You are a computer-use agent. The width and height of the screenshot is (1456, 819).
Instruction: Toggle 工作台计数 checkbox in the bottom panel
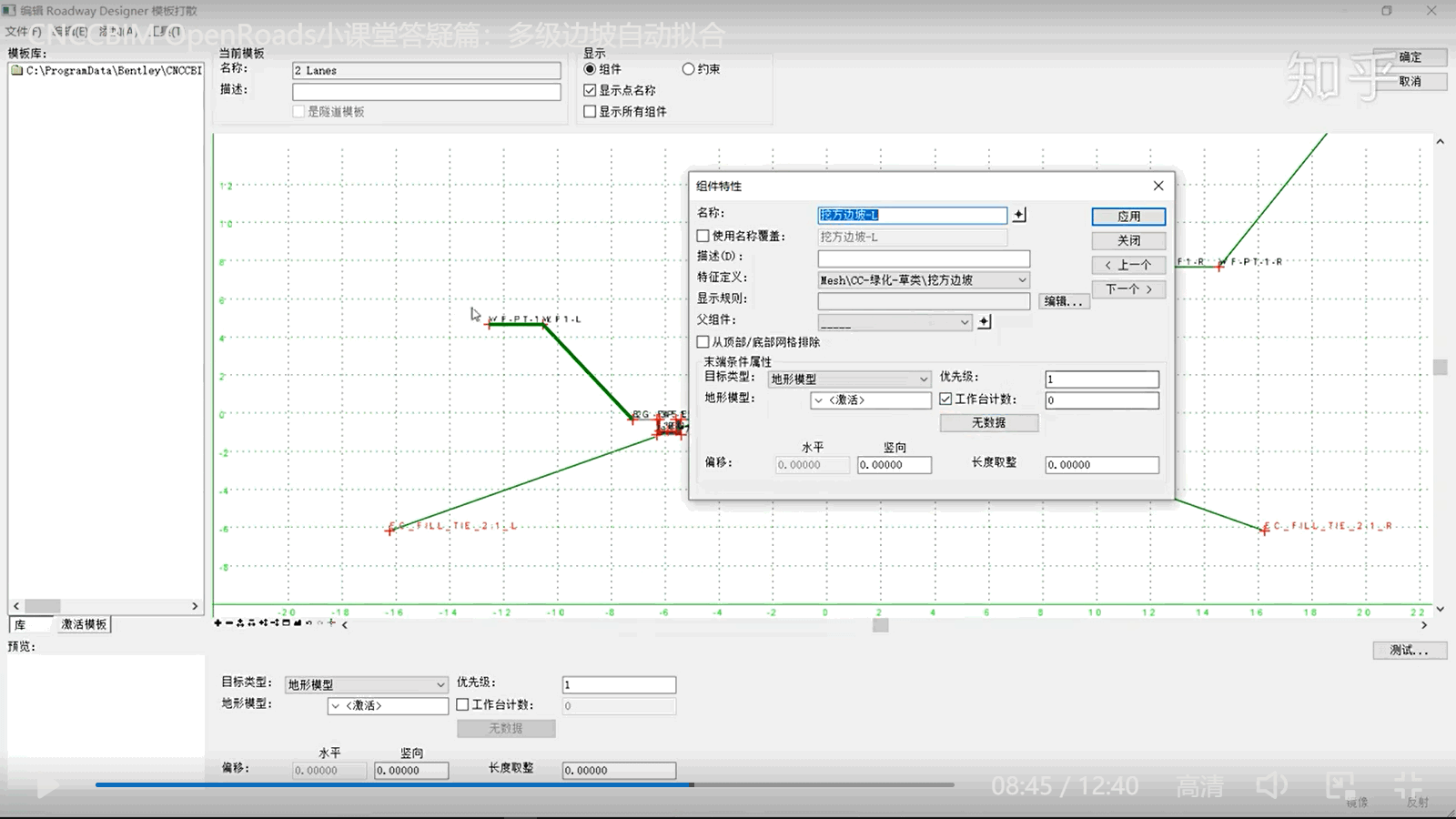pos(462,704)
